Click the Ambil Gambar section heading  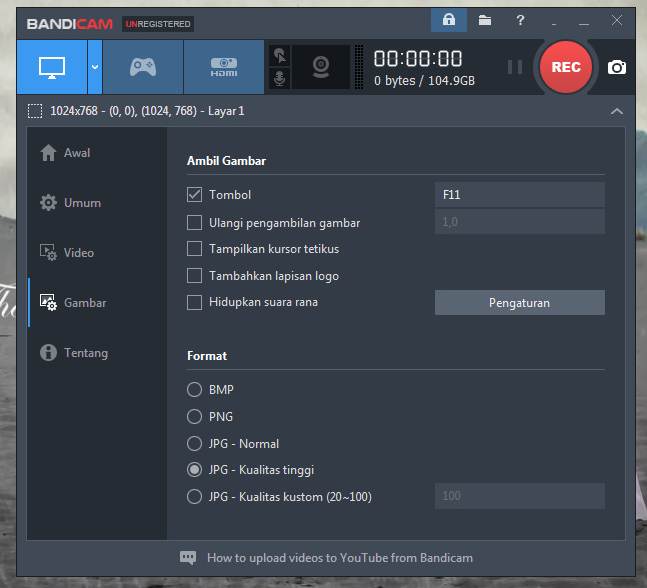[227, 161]
